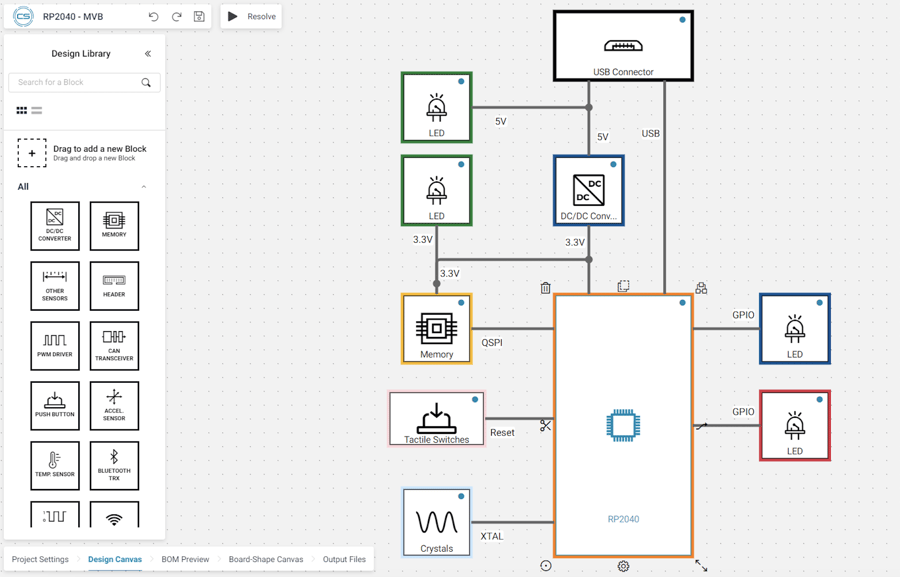Screen dimensions: 900x577
Task: Select the USB Connector block
Action: coord(623,46)
